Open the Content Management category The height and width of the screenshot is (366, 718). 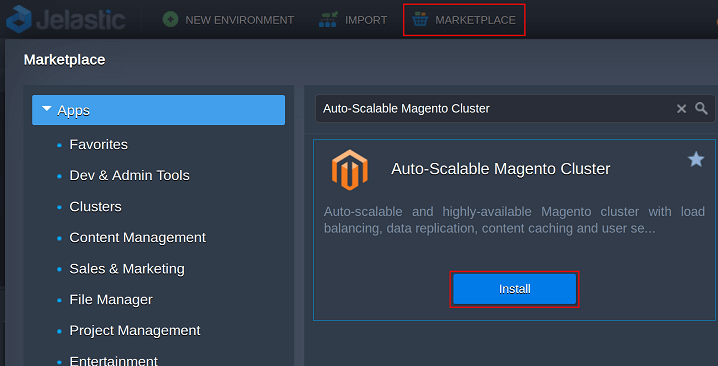click(137, 237)
